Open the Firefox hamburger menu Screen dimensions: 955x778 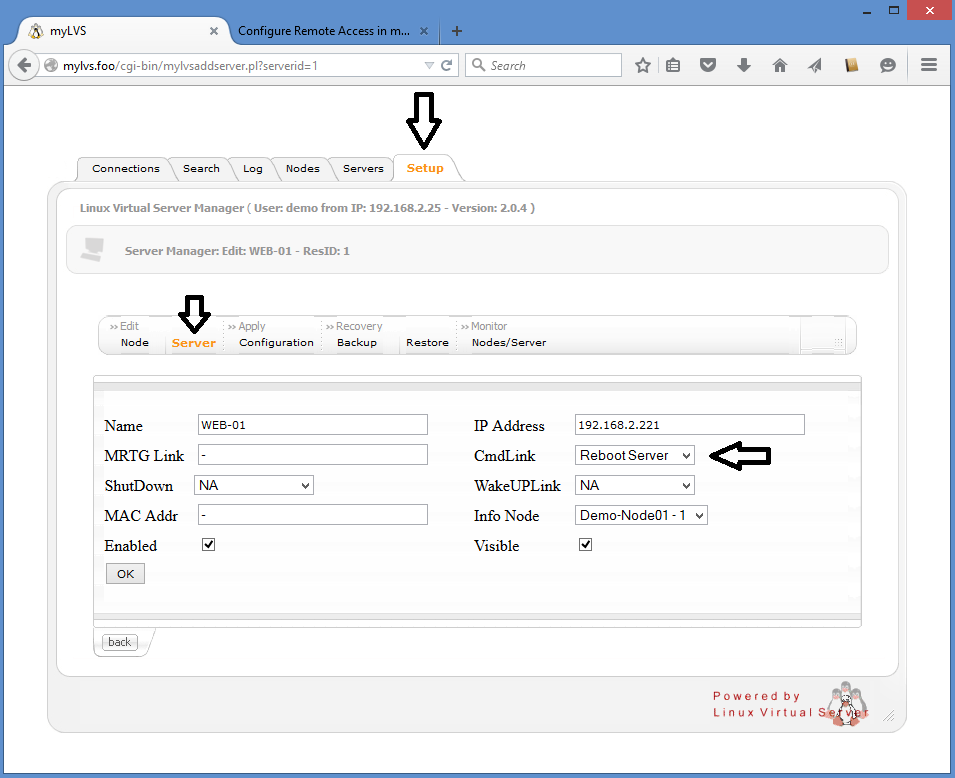tap(928, 66)
